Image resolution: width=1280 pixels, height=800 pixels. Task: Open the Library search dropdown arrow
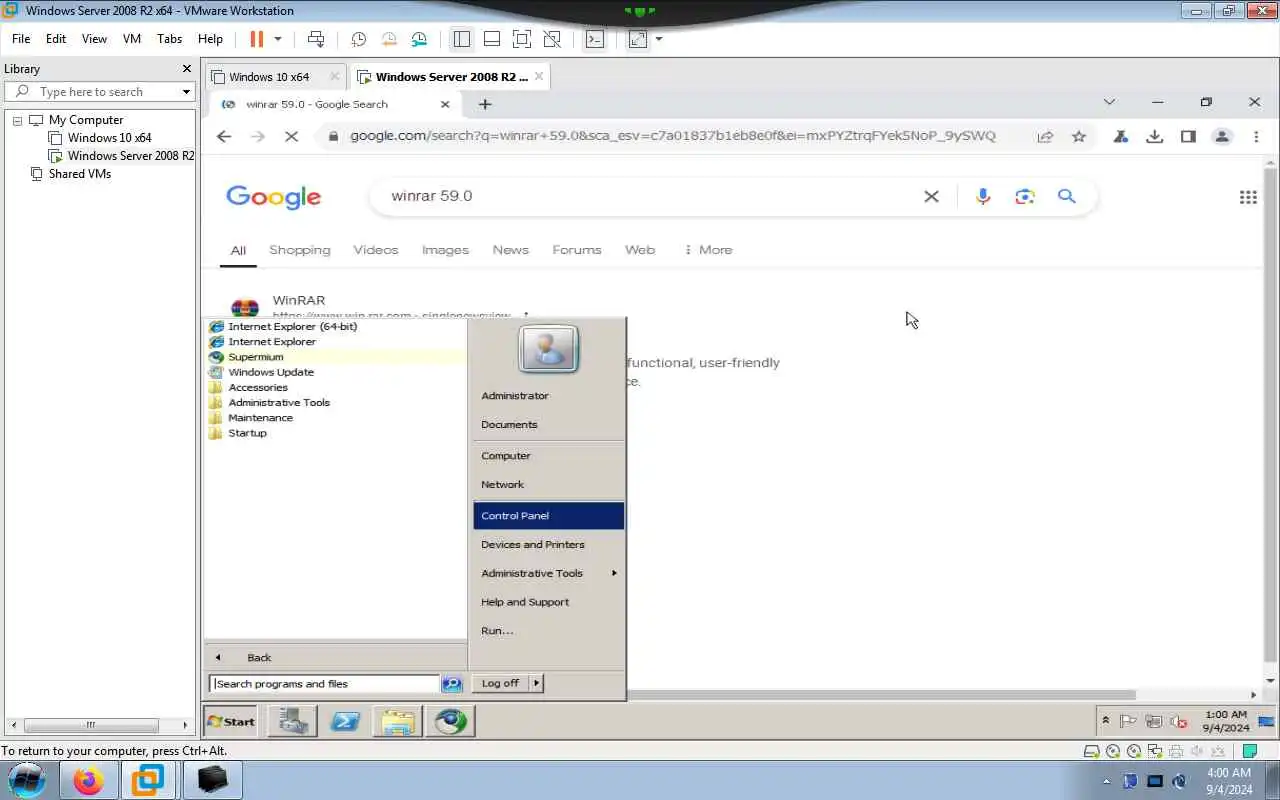click(x=186, y=92)
